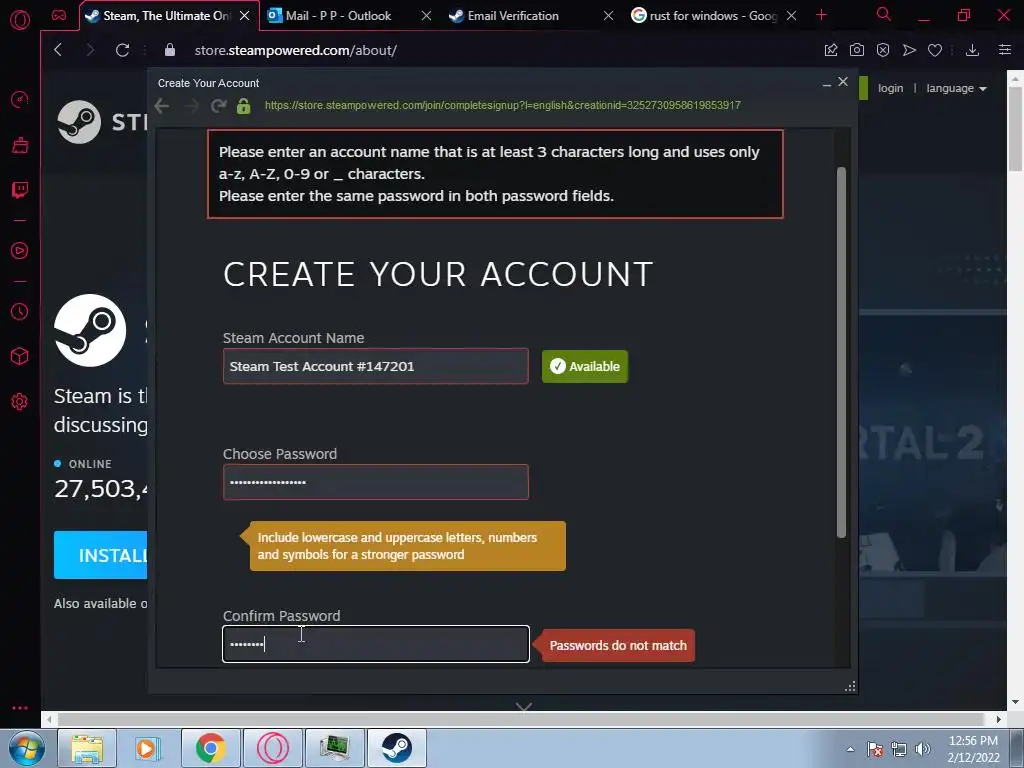Viewport: 1024px width, 768px height.
Task: Open Easy Setup sliders icon
Action: pos(1005,50)
